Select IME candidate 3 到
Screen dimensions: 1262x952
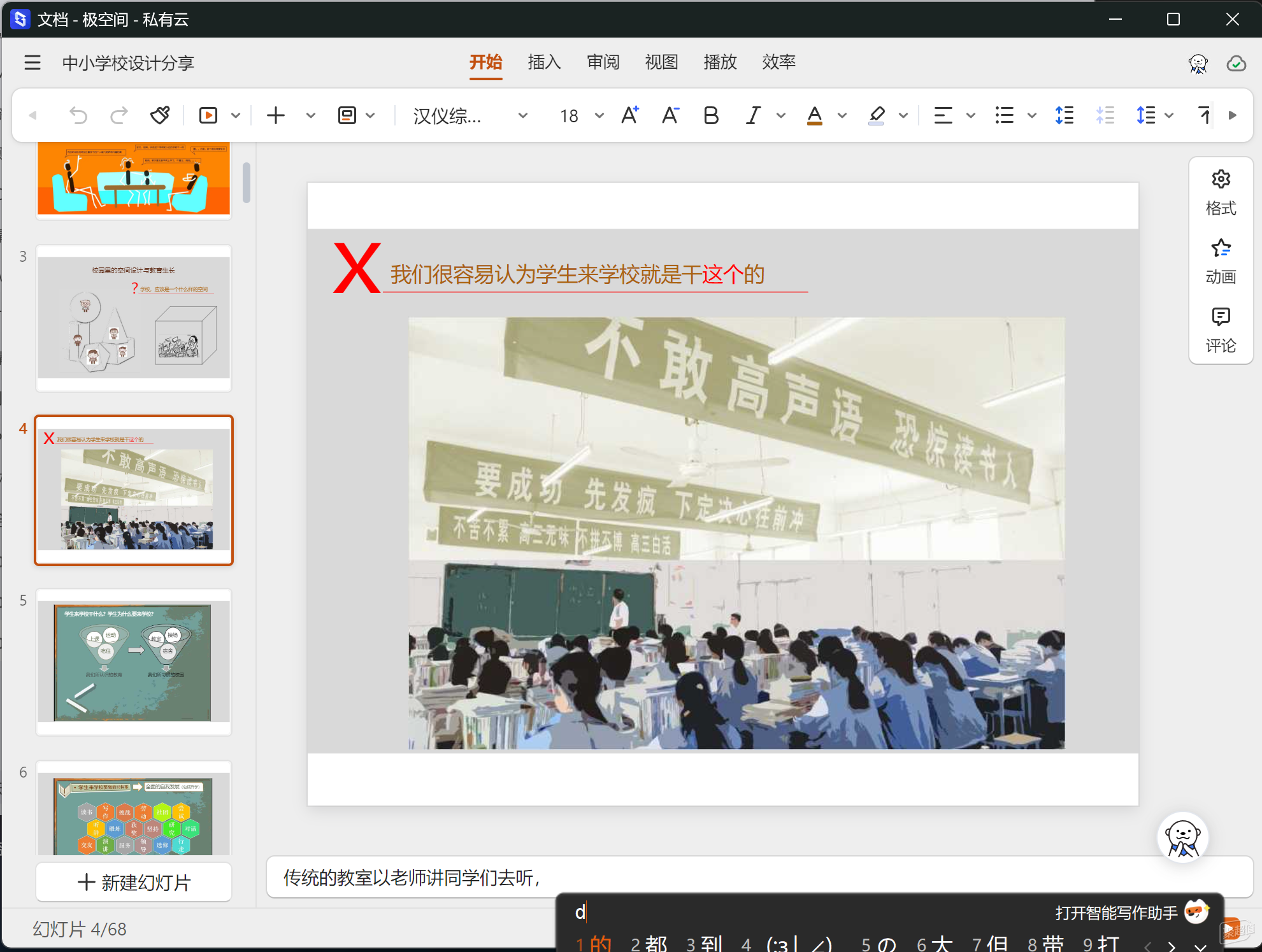(x=705, y=944)
